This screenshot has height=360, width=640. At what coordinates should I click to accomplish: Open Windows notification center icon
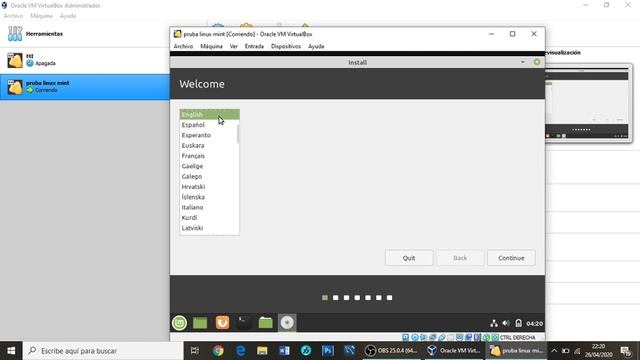tap(625, 351)
